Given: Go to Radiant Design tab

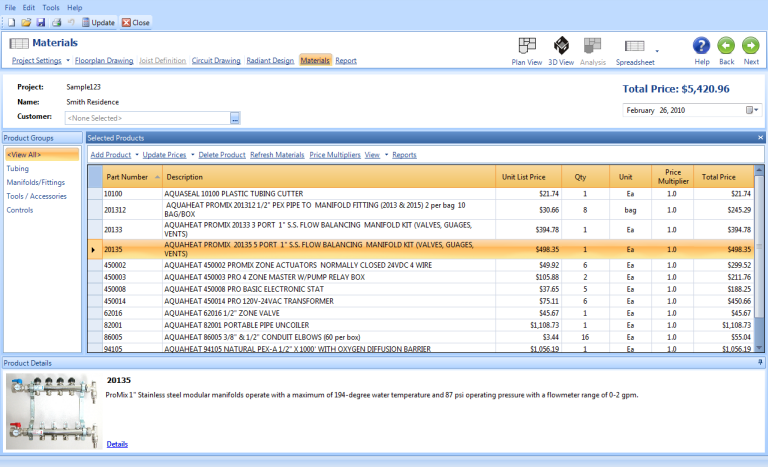Looking at the screenshot, I should tap(270, 60).
